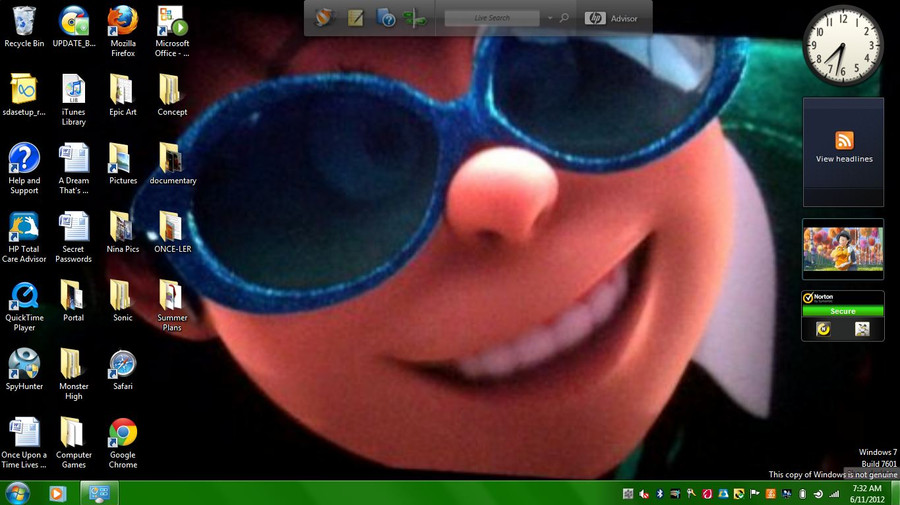Screen dimensions: 900x505
Task: Open the HP Advisor button
Action: 611,18
